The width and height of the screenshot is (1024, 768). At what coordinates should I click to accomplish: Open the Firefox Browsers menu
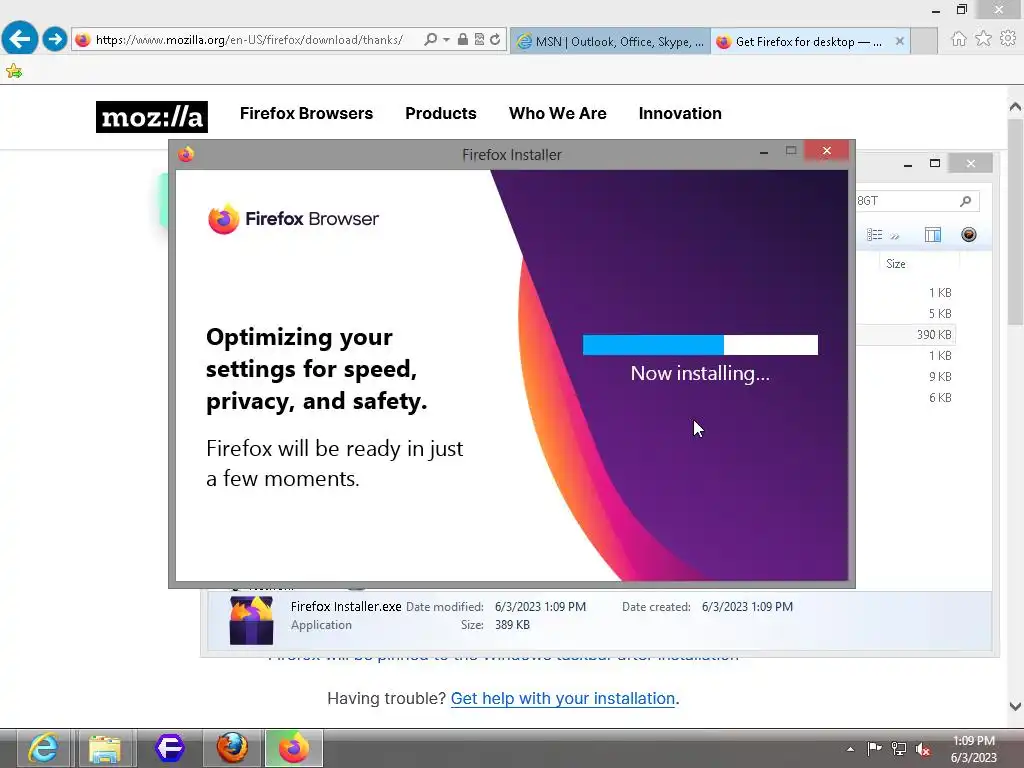306,113
